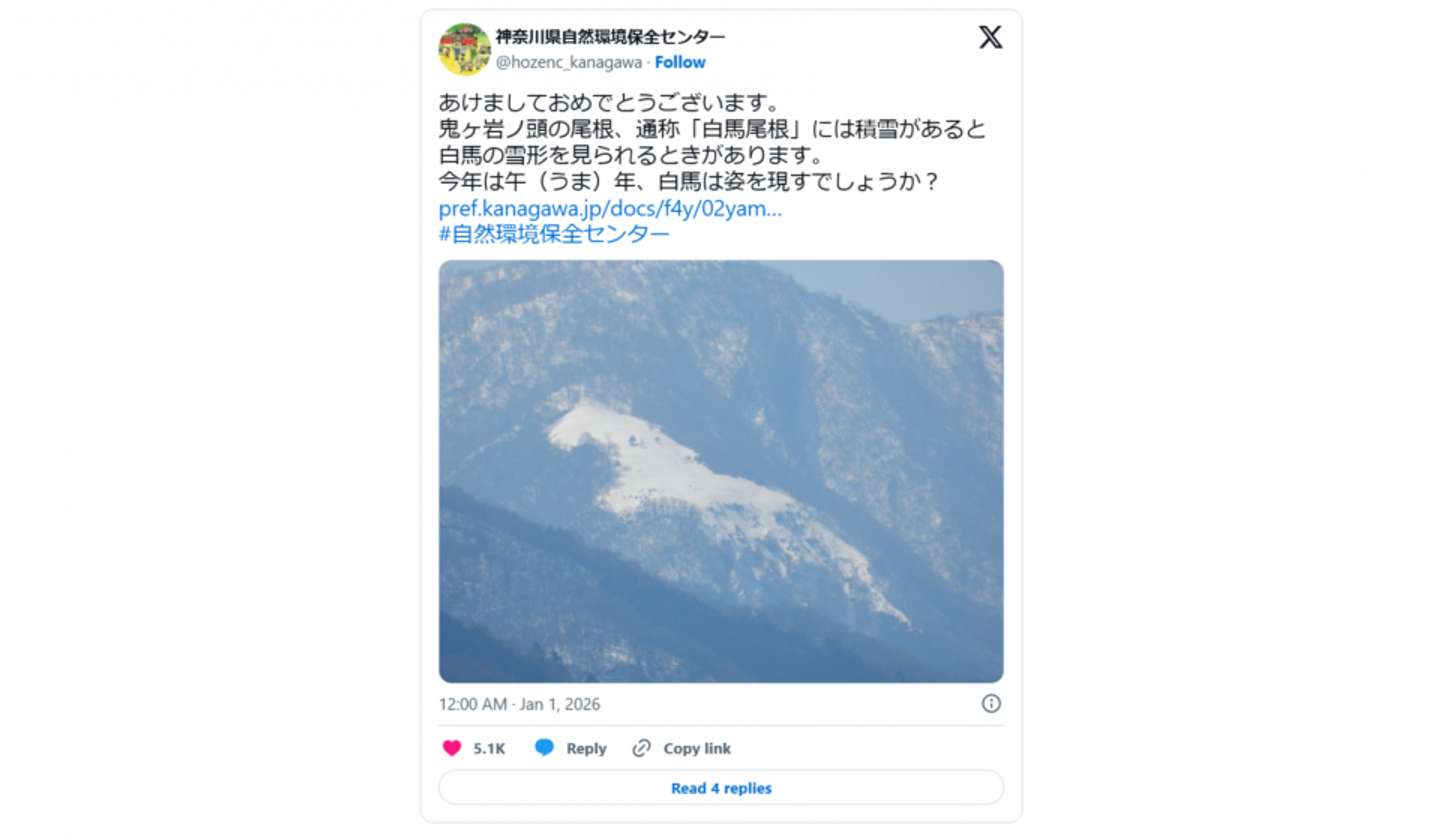Click the X logo icon

pyautogui.click(x=990, y=38)
